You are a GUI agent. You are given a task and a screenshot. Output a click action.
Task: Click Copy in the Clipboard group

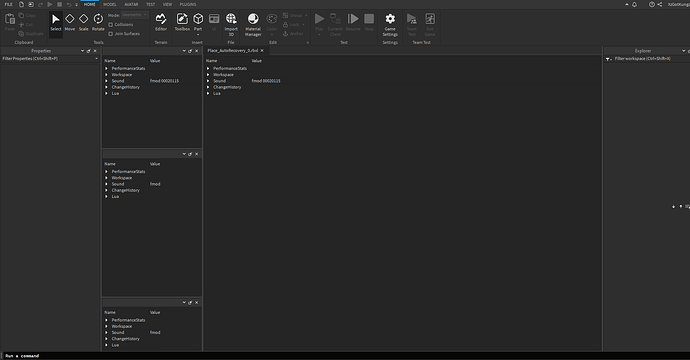27,15
